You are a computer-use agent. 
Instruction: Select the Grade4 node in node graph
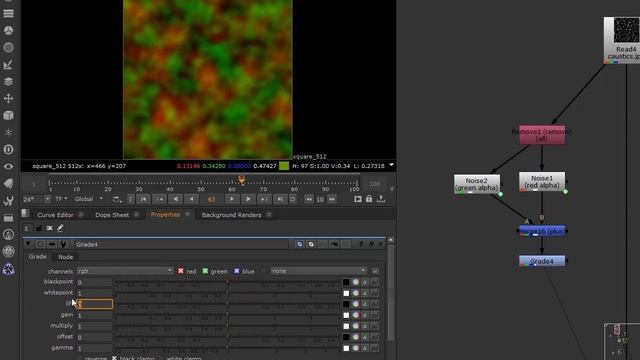point(542,261)
